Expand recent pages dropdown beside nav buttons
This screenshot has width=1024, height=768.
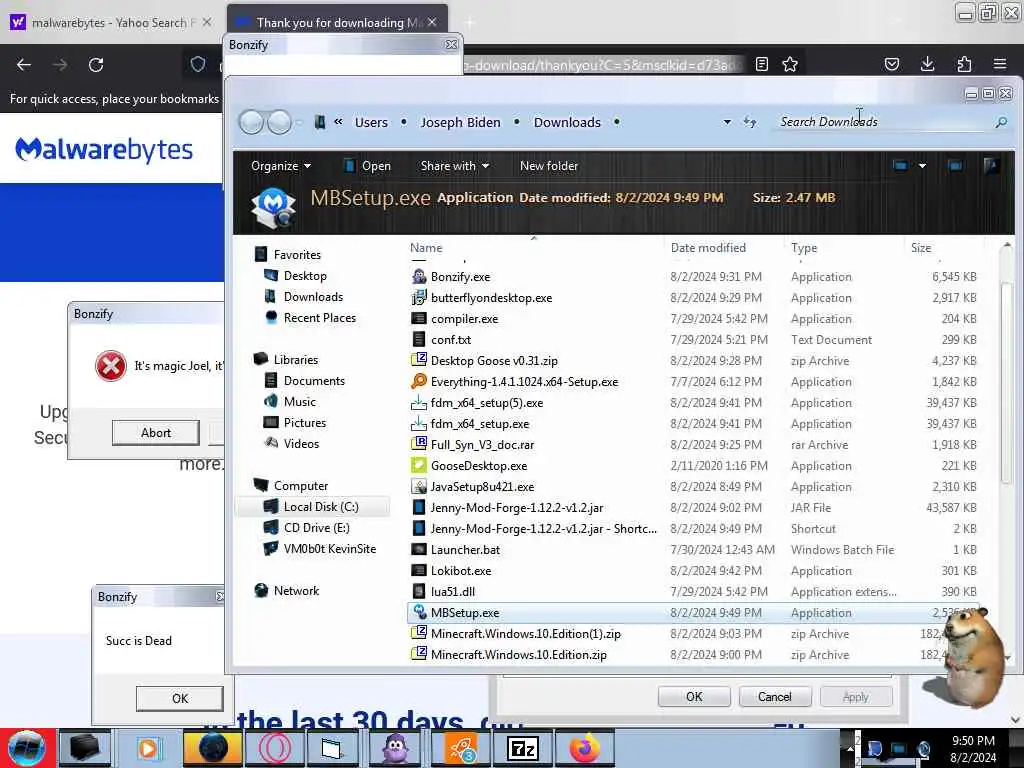pos(299,122)
